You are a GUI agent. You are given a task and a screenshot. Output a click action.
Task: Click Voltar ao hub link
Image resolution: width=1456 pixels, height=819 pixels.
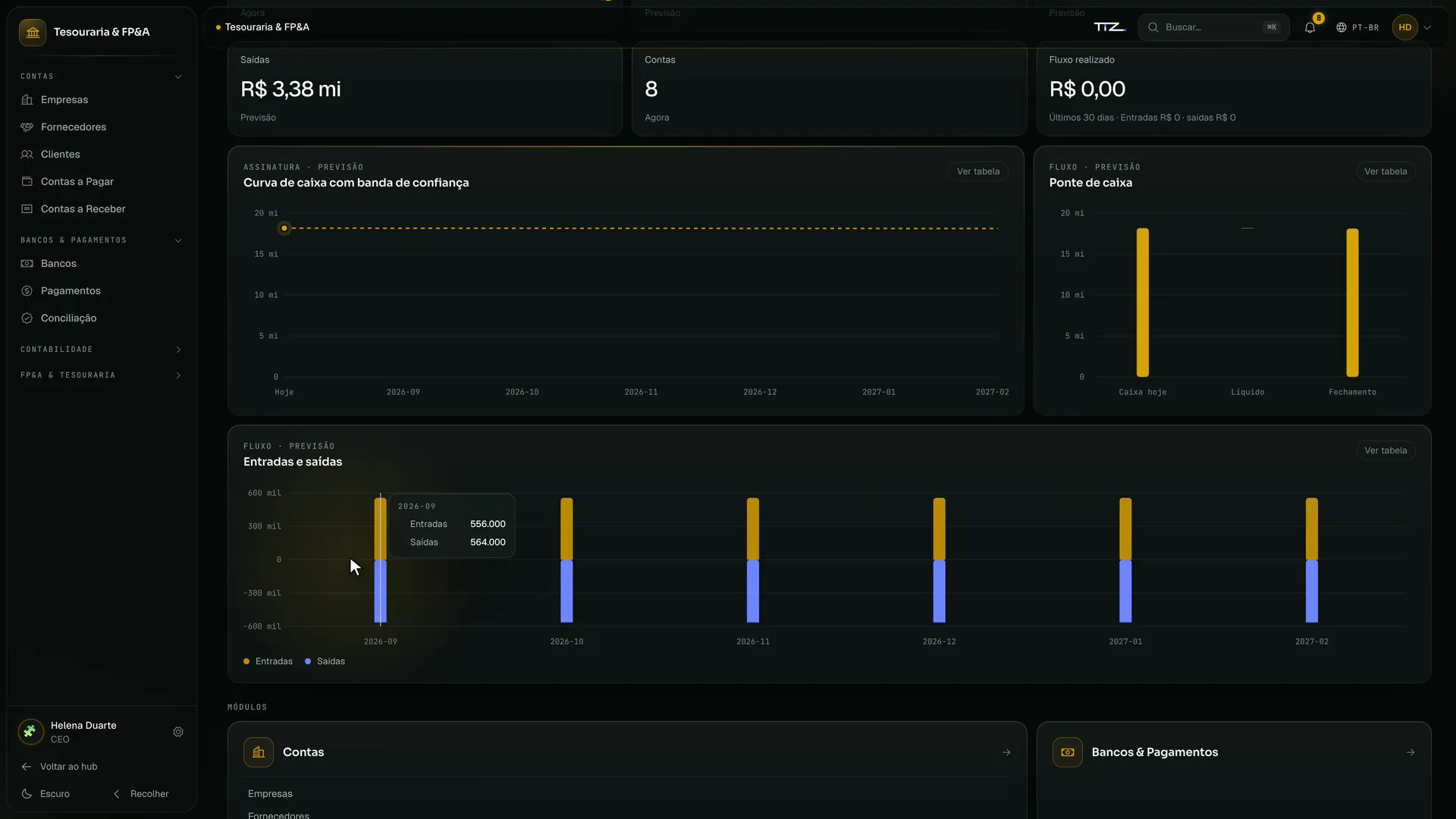pyautogui.click(x=59, y=767)
